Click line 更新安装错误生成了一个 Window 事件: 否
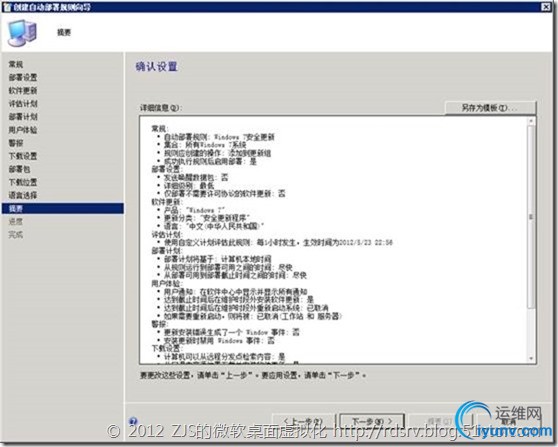The height and width of the screenshot is (447, 558). (x=232, y=332)
